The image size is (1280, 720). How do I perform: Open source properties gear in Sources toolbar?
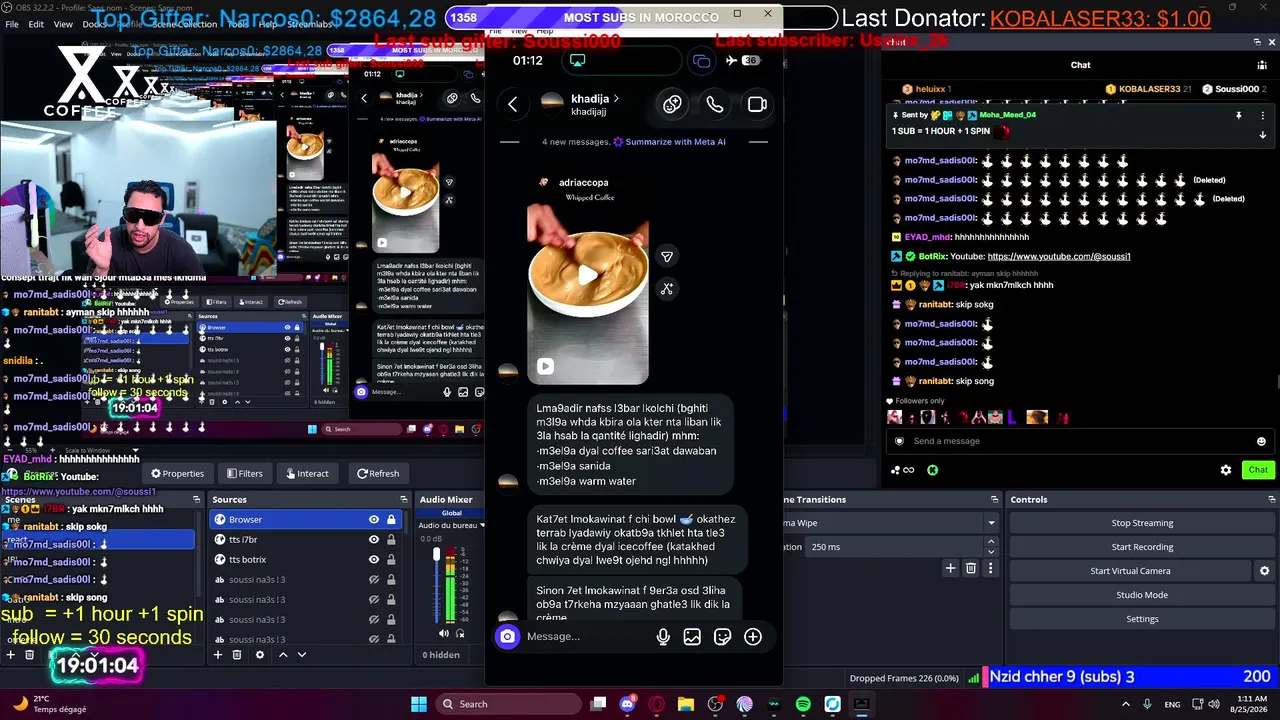click(260, 655)
